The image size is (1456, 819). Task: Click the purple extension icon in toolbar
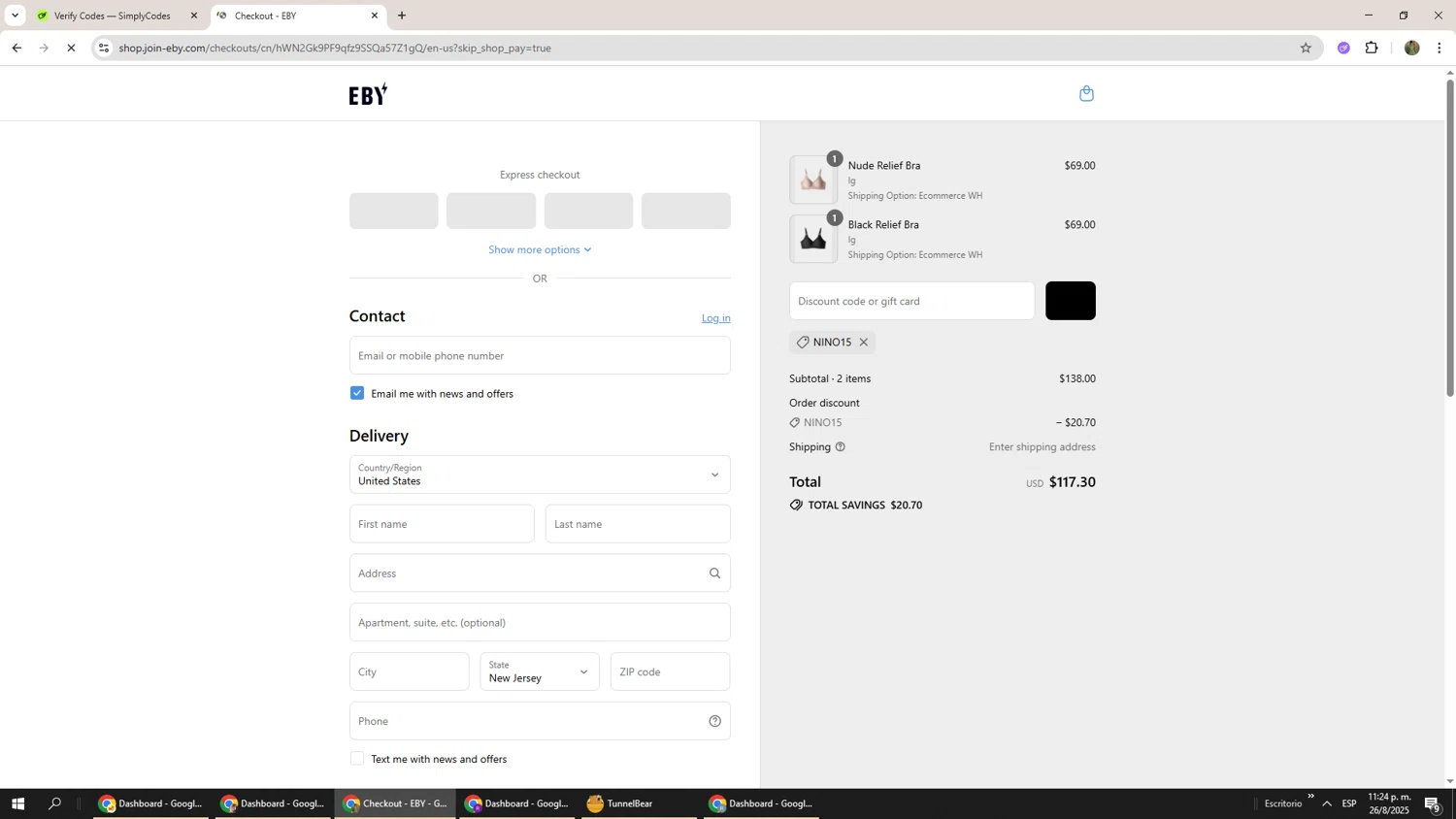pyautogui.click(x=1343, y=48)
